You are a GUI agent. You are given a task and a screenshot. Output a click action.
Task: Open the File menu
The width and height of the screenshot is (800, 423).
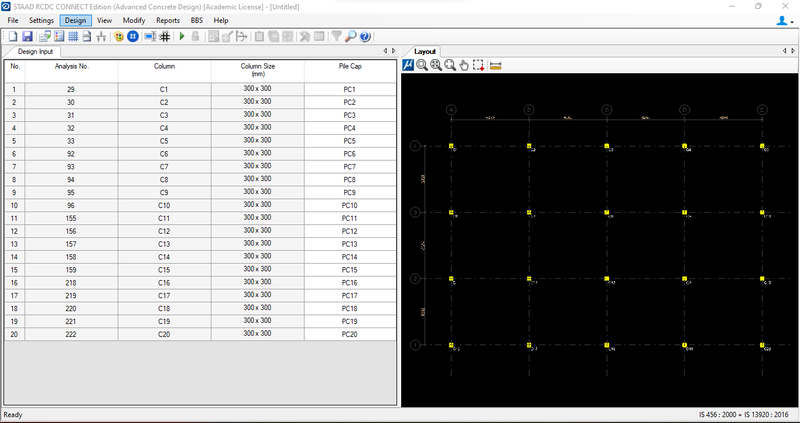tap(13, 20)
